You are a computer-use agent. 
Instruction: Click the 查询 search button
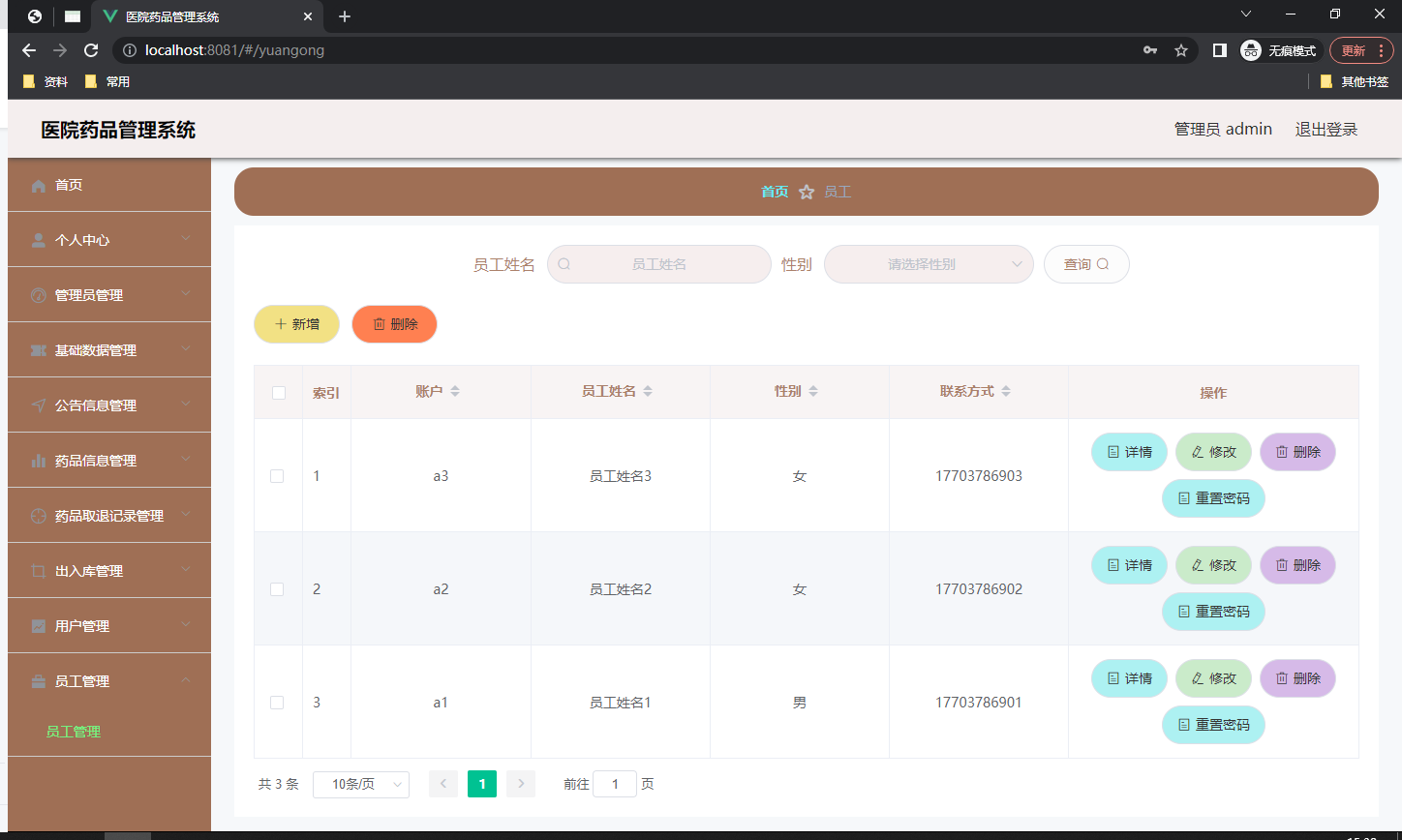pyautogui.click(x=1086, y=263)
